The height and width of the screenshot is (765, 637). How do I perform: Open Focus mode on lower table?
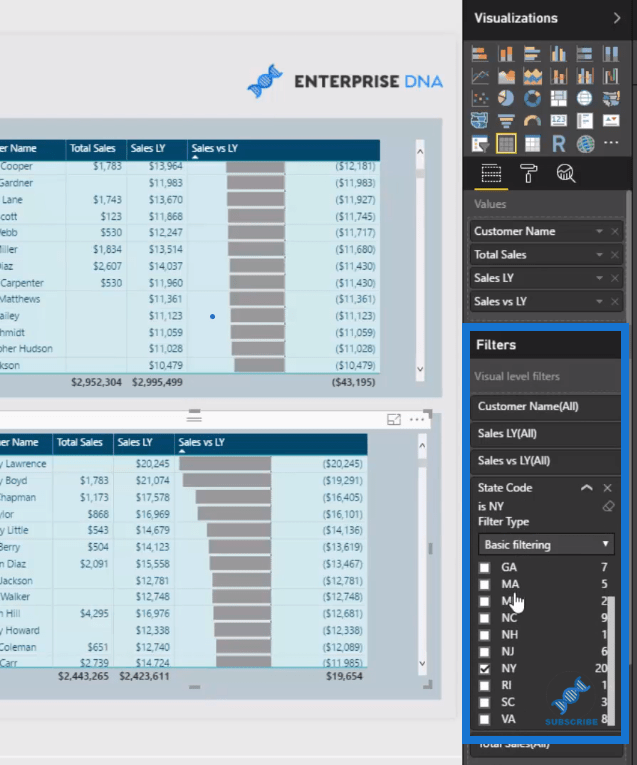coord(394,419)
